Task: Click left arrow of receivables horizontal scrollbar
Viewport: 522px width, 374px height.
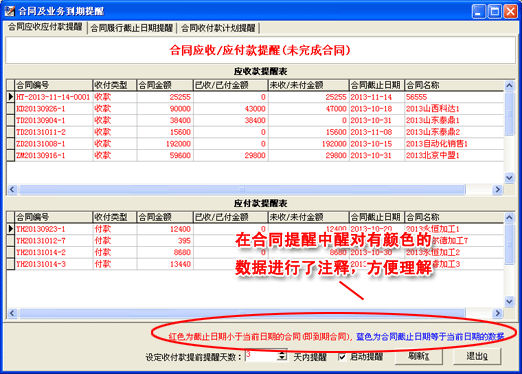Action: click(x=12, y=190)
